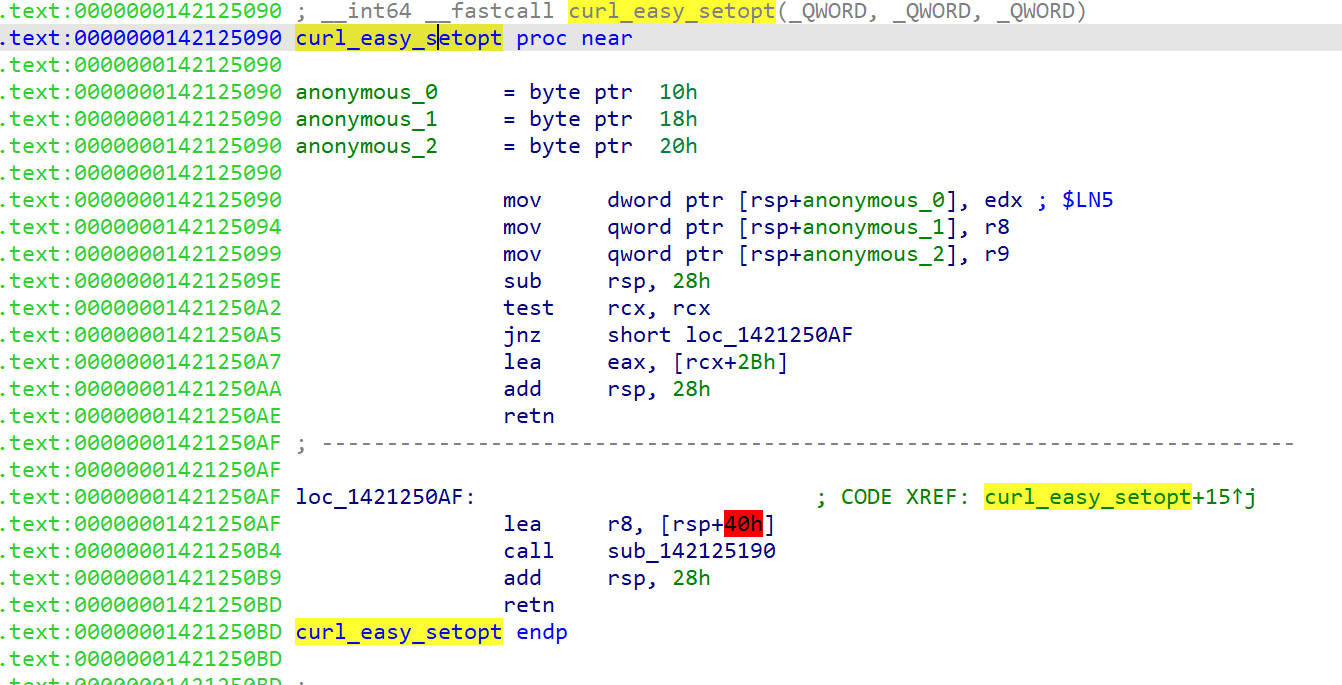Click 'rcx, rcx' operands of the test instruction
The height and width of the screenshot is (685, 1342).
point(659,308)
